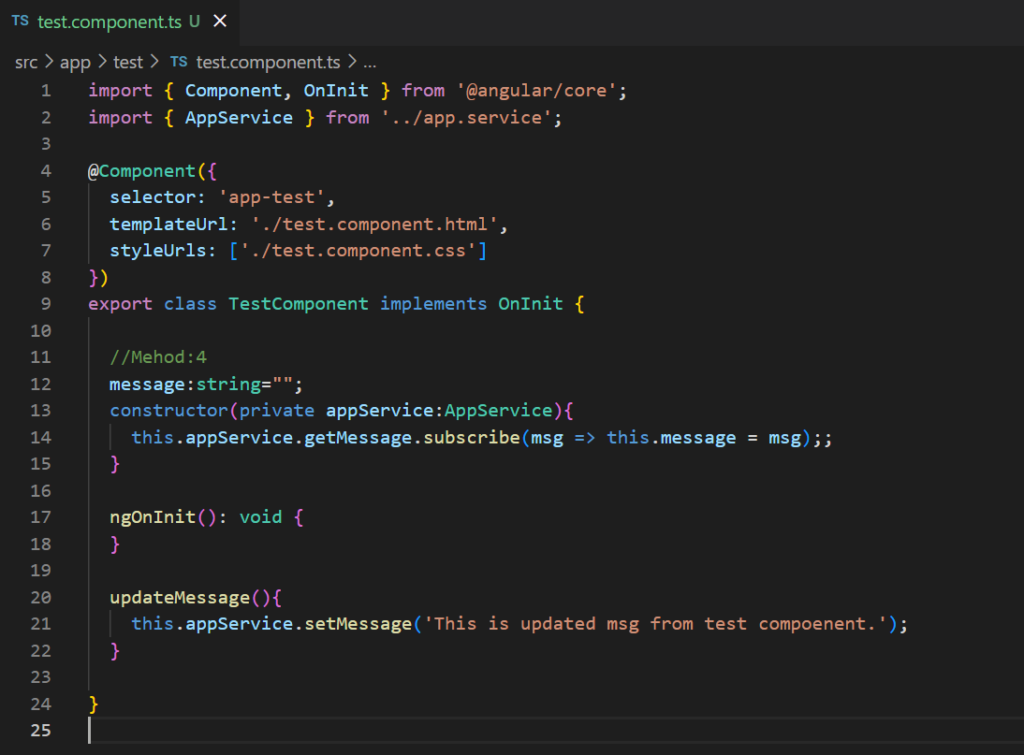Screen dimensions: 1024x755
Task: Click the TS file icon in tab
Action: click(20, 21)
